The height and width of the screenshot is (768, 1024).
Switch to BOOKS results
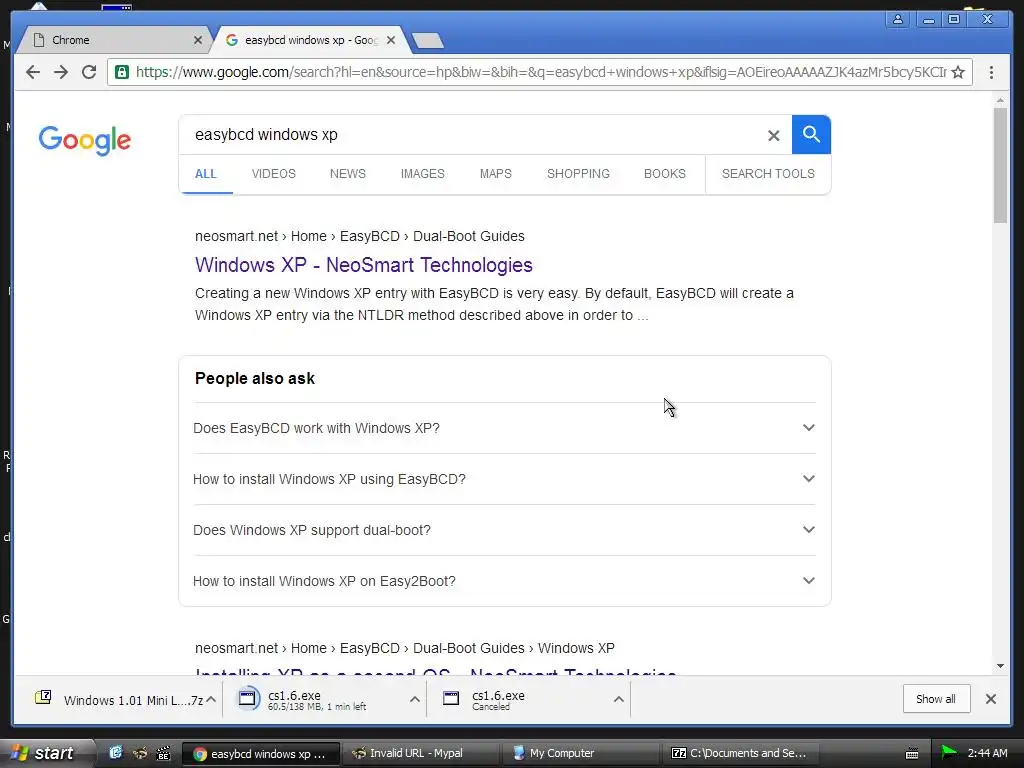tap(665, 174)
